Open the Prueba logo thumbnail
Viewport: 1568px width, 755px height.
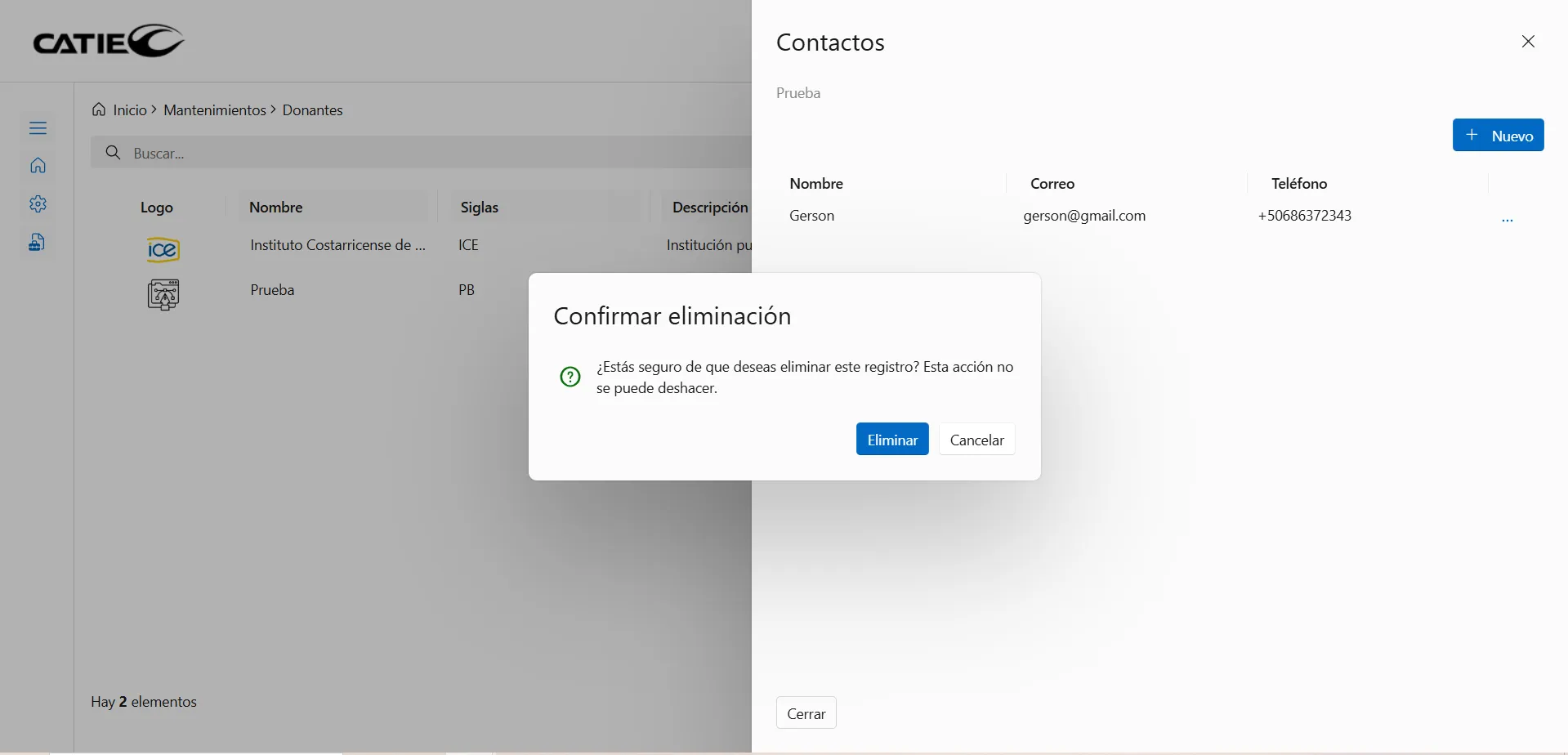point(163,295)
